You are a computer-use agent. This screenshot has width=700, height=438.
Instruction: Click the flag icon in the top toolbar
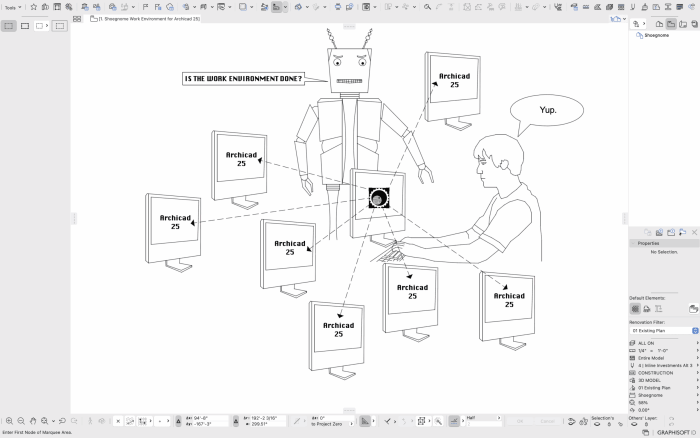[146, 7]
